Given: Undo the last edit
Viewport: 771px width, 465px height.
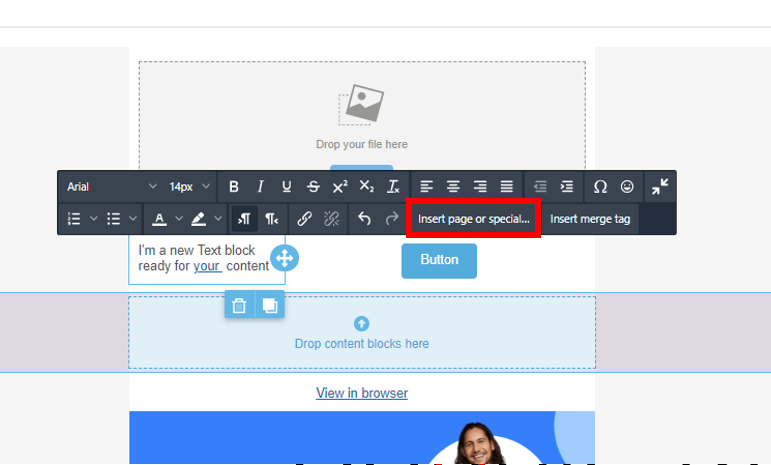Looking at the screenshot, I should point(365,219).
